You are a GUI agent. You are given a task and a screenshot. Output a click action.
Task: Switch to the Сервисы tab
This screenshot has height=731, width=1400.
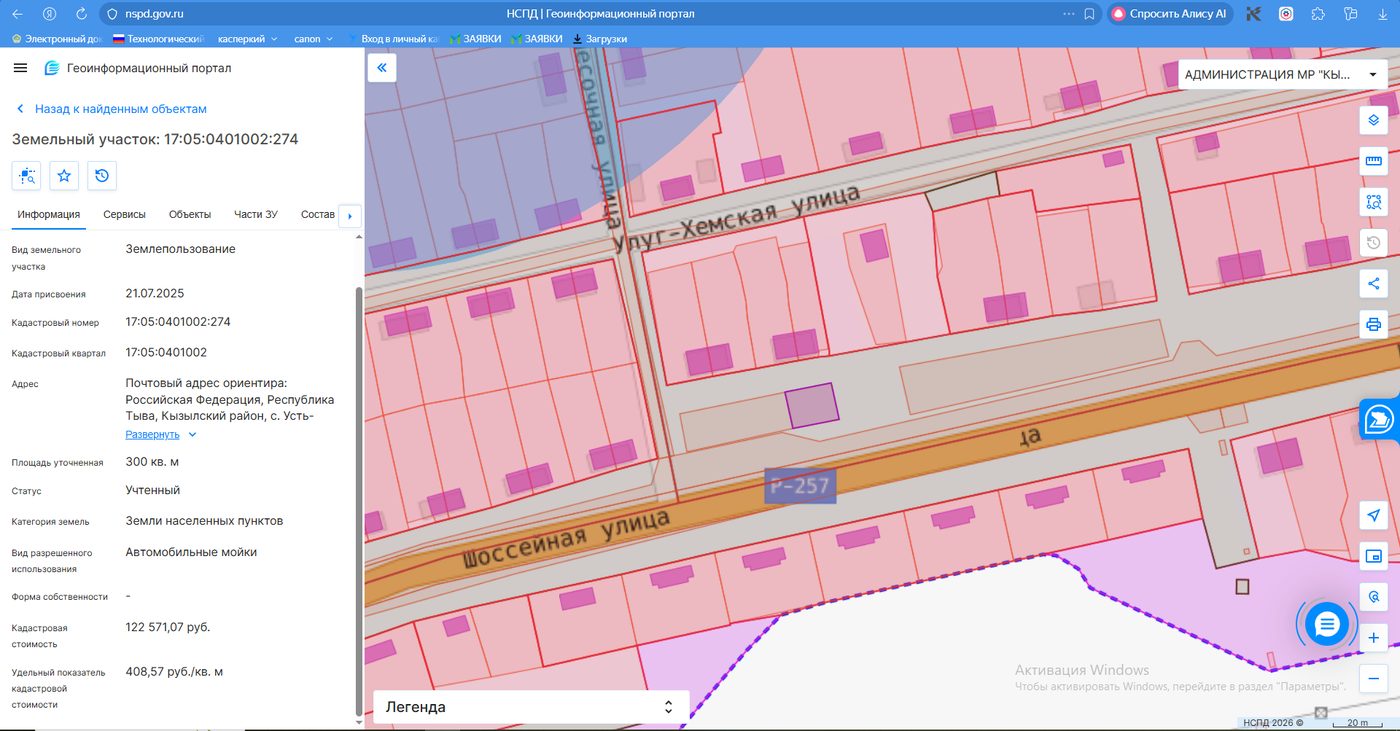pyautogui.click(x=124, y=214)
